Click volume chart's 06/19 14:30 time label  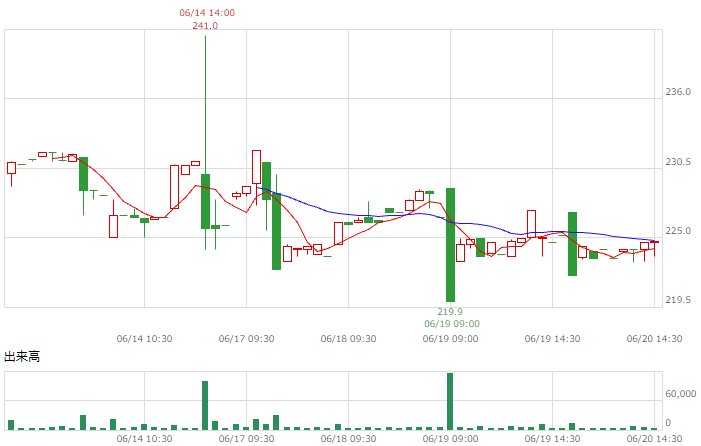coord(552,438)
